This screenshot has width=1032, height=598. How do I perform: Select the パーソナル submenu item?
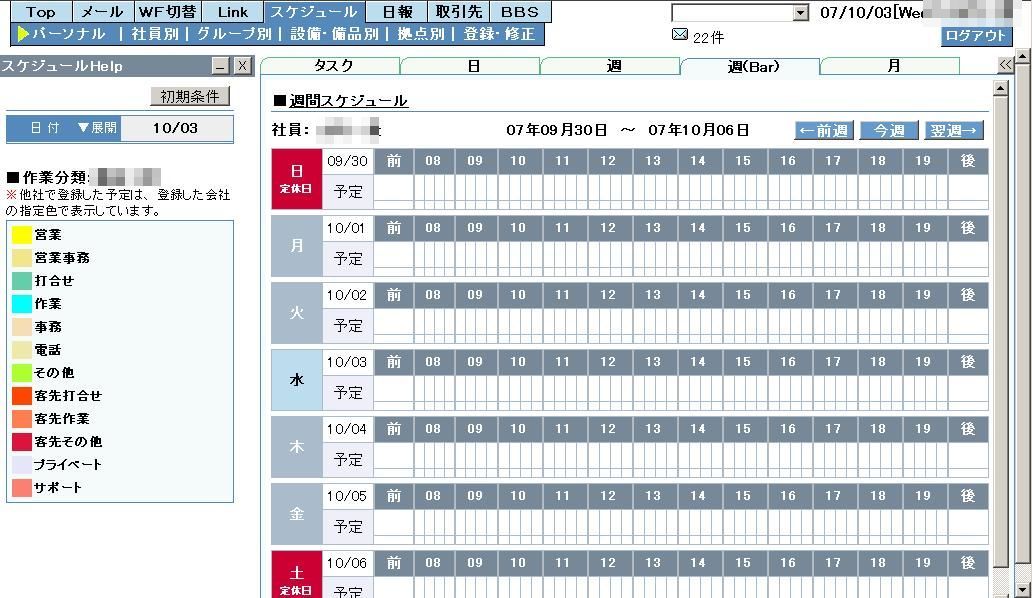pos(68,34)
